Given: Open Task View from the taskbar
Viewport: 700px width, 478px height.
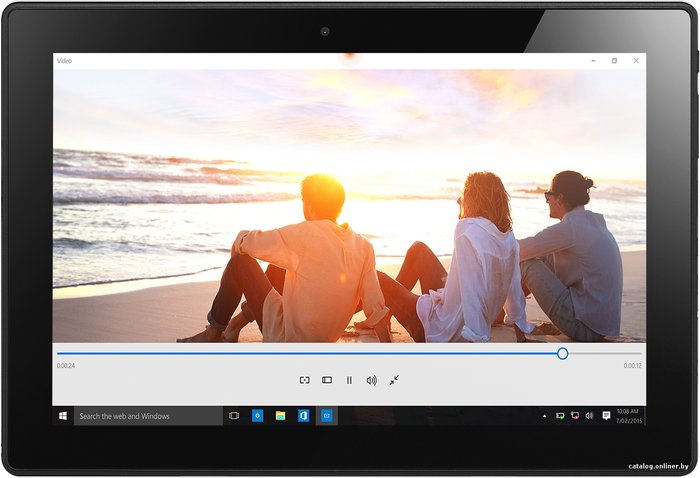Looking at the screenshot, I should tap(234, 416).
